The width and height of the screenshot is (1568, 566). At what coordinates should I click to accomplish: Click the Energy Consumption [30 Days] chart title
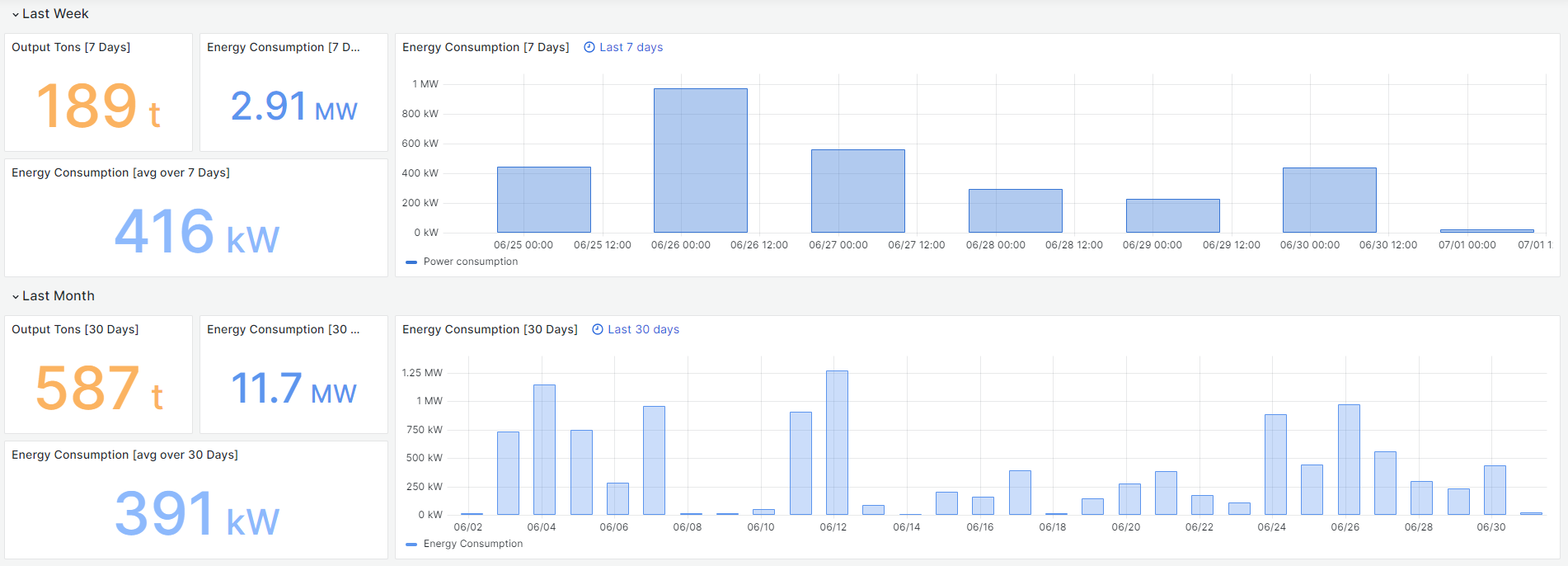490,330
